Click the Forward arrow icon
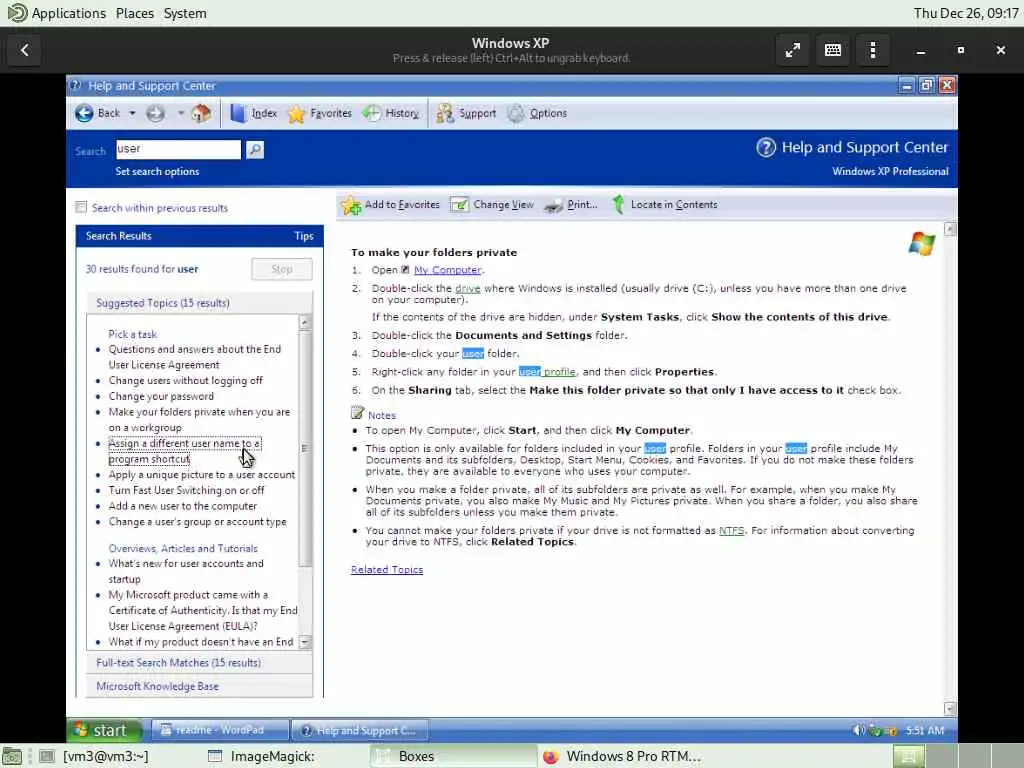The height and width of the screenshot is (768, 1024). [x=155, y=113]
